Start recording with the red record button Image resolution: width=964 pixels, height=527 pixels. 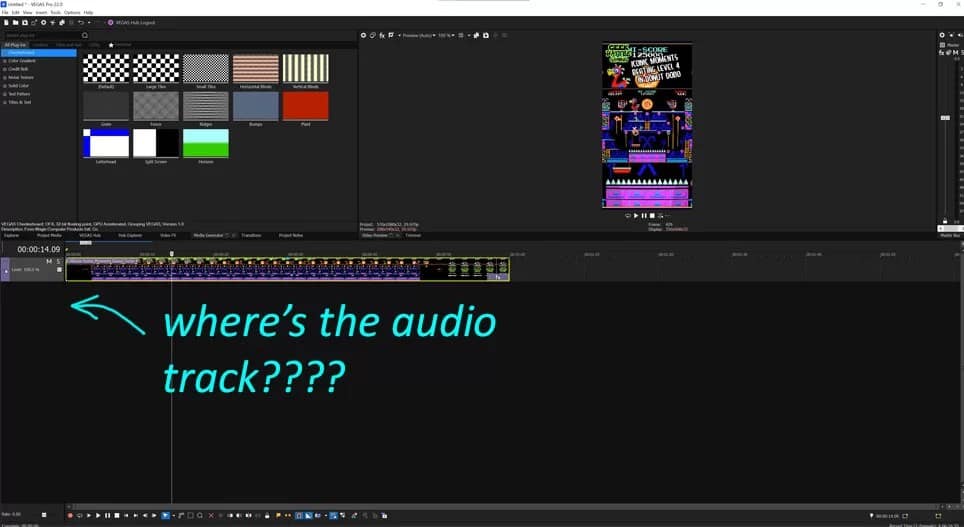click(70, 515)
